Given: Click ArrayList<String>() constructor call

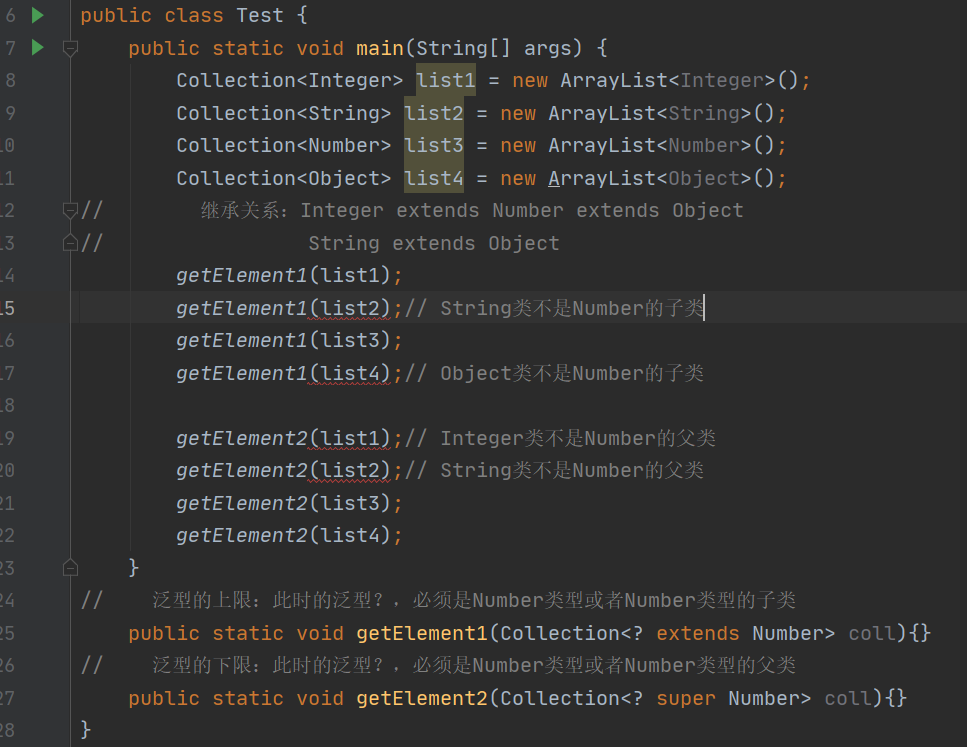Looking at the screenshot, I should pyautogui.click(x=662, y=113).
